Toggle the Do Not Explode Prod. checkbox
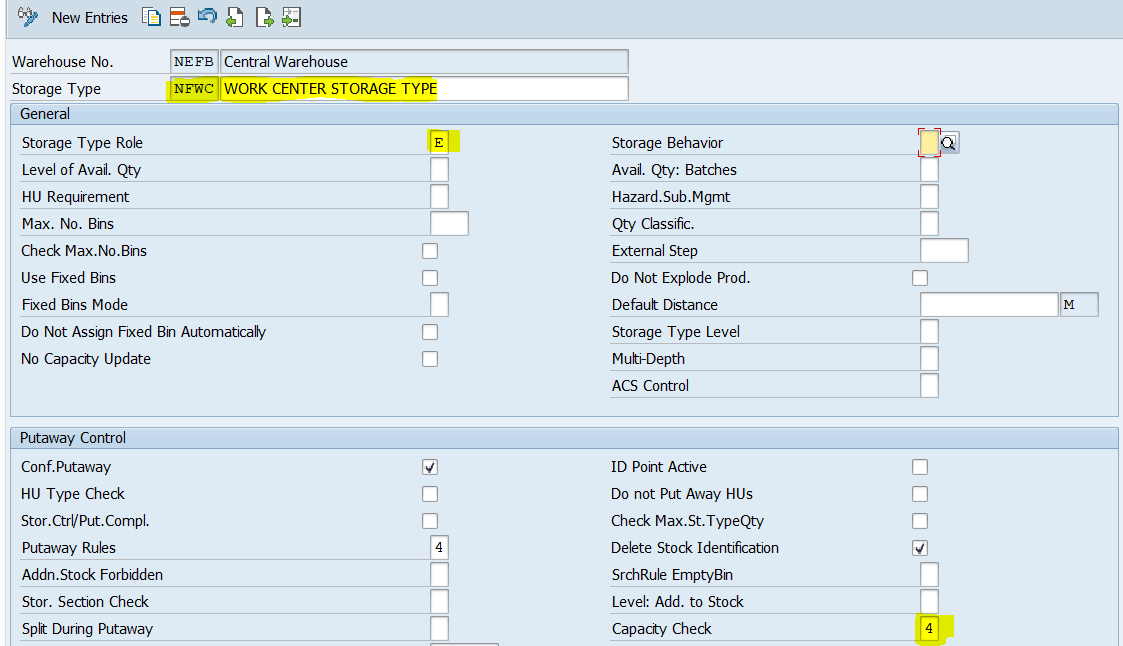The width and height of the screenshot is (1123, 646). click(x=920, y=278)
